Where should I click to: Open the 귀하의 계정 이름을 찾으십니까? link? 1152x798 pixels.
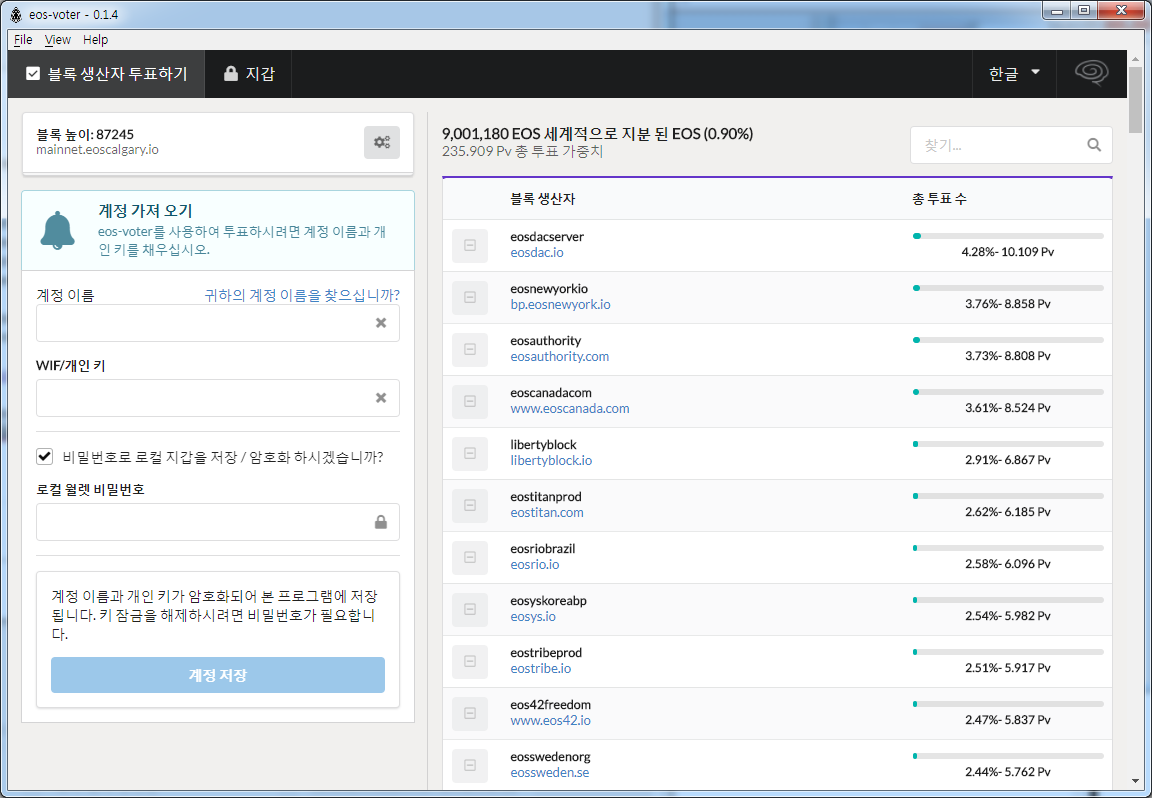(302, 295)
